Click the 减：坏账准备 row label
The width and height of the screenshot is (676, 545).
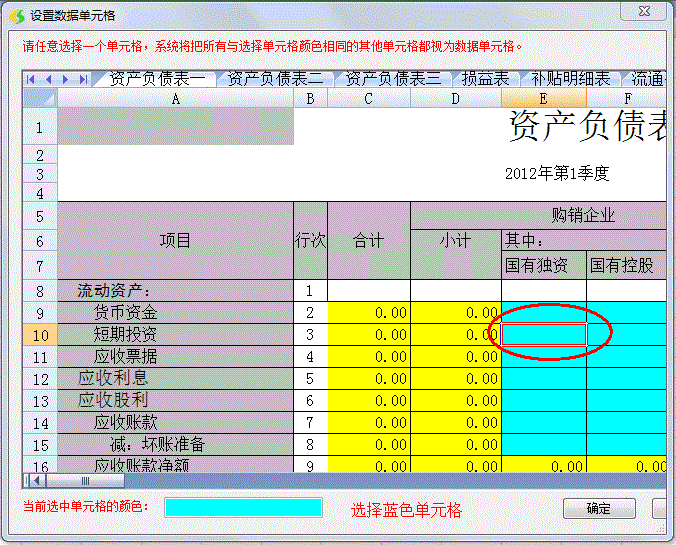click(175, 445)
